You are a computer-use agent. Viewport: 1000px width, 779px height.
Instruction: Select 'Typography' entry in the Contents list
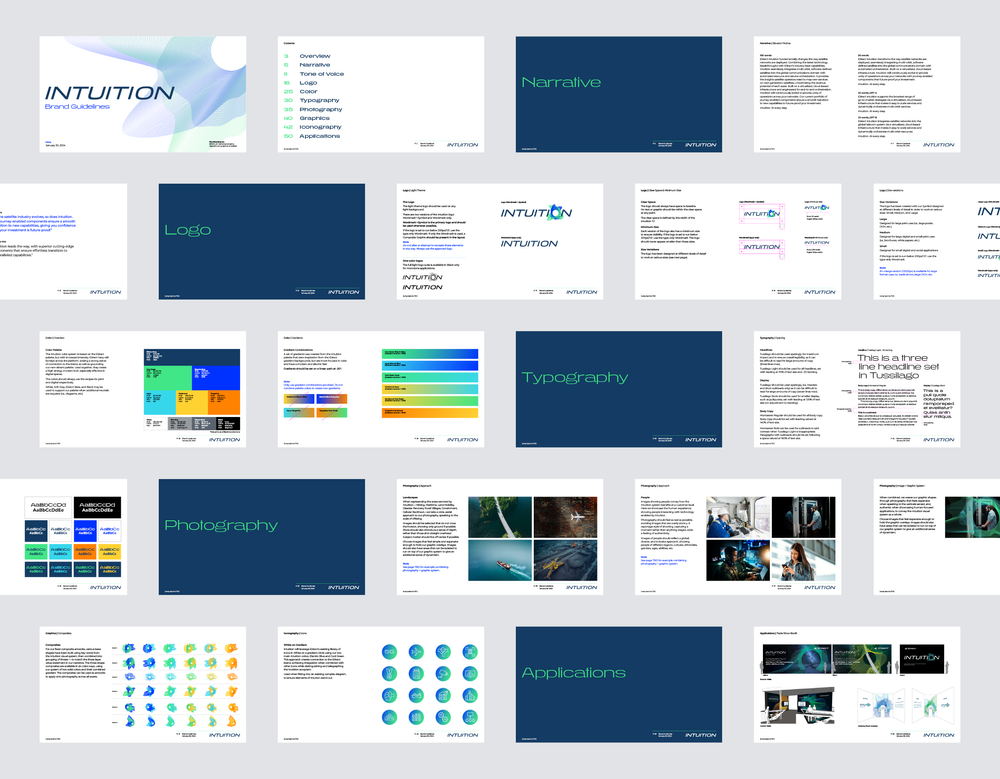(x=319, y=100)
